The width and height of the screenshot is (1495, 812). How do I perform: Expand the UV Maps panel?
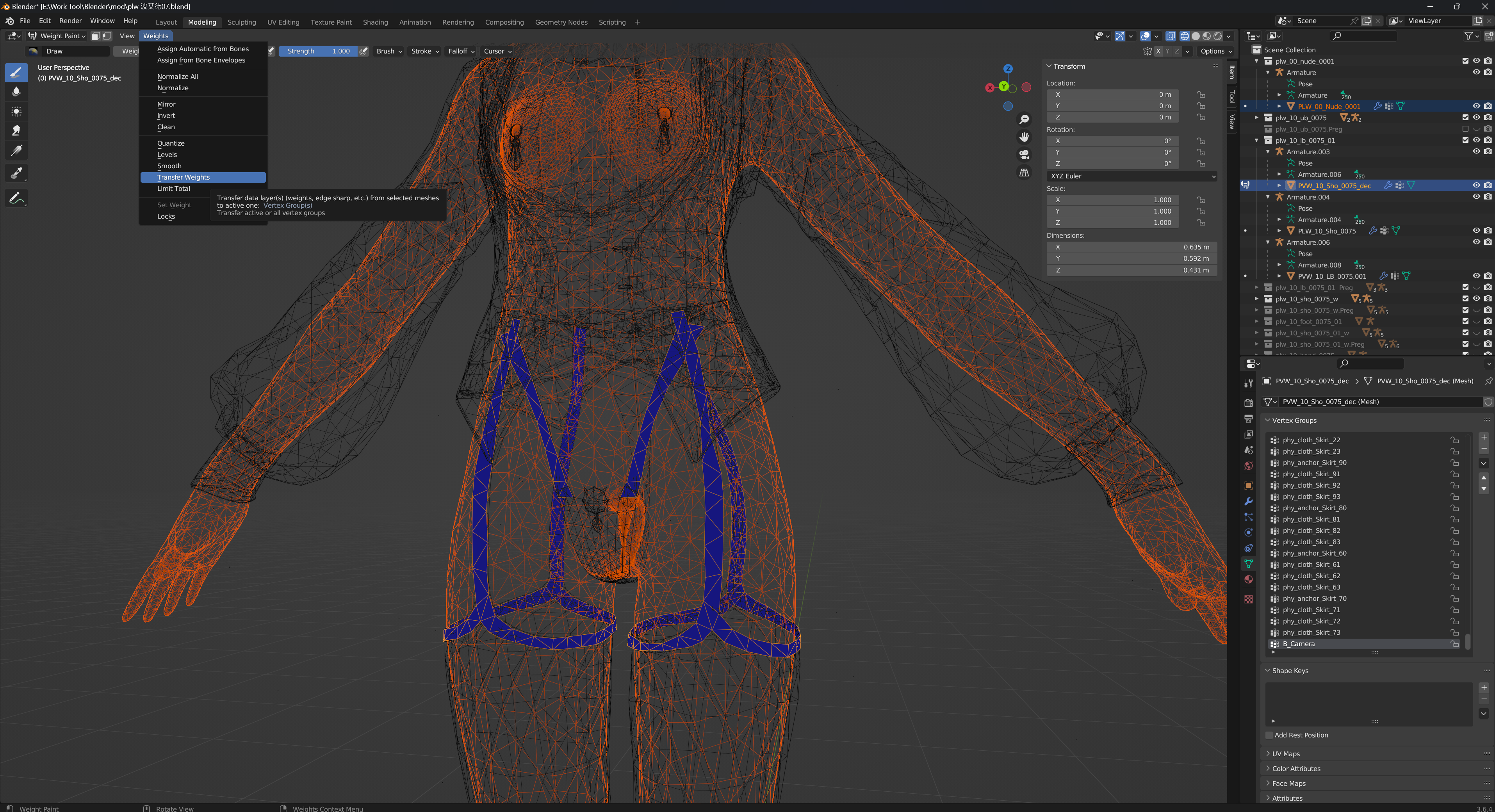(1285, 753)
